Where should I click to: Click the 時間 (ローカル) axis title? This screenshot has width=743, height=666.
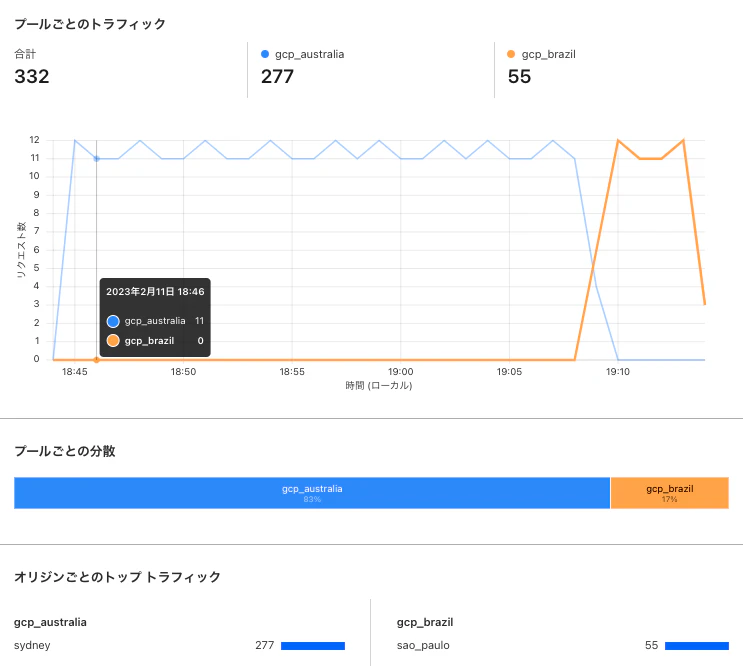(379, 386)
